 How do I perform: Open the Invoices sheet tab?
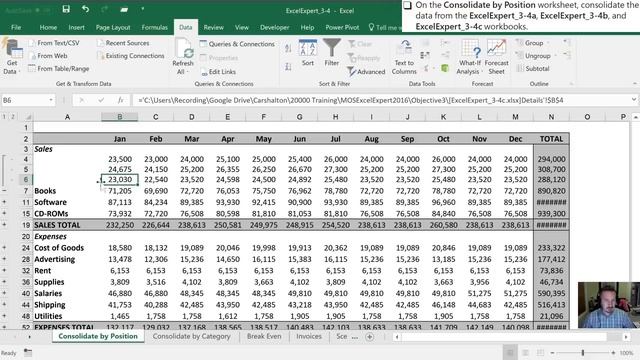[x=309, y=336]
